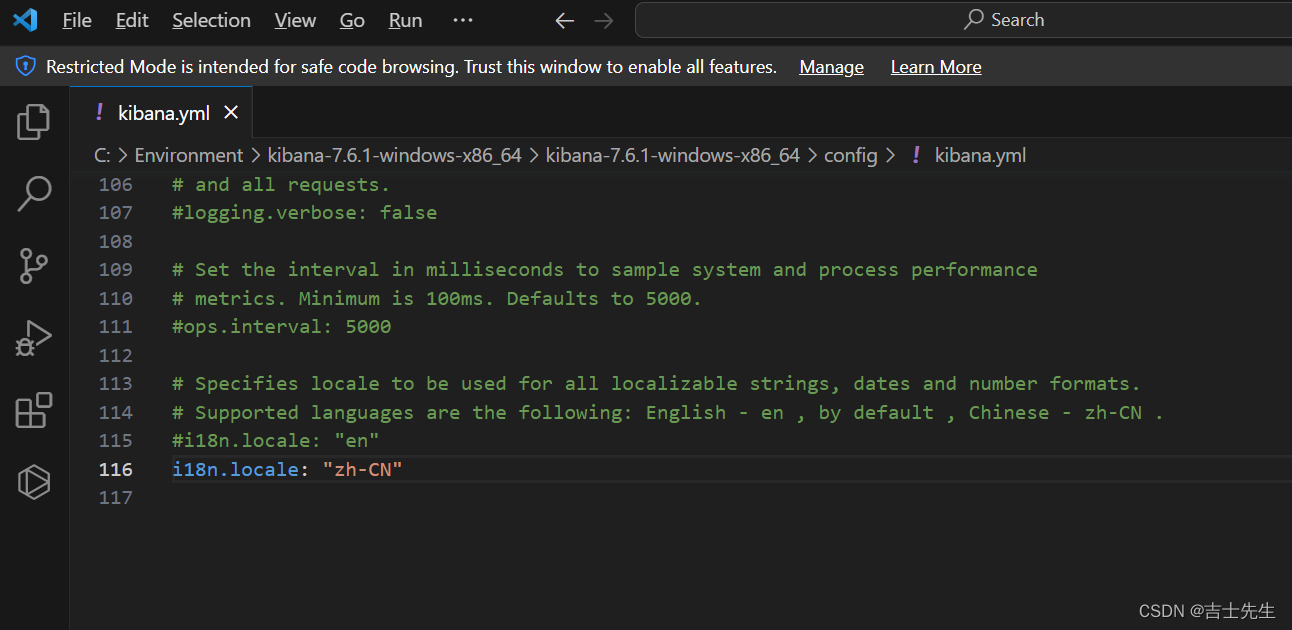Image resolution: width=1292 pixels, height=630 pixels.
Task: Click the 'Specifies locale to be used' comment
Action: click(x=656, y=383)
